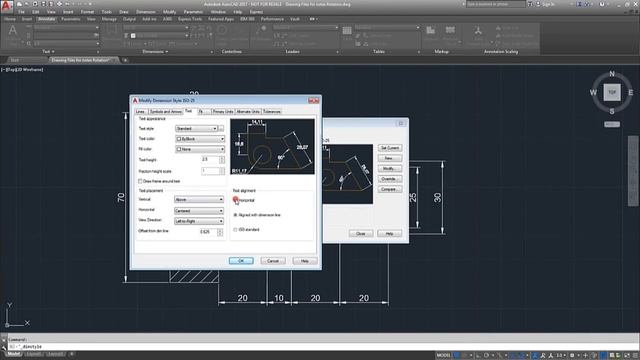
Task: Click Help in Modify Dimension Style dialog
Action: (x=304, y=261)
